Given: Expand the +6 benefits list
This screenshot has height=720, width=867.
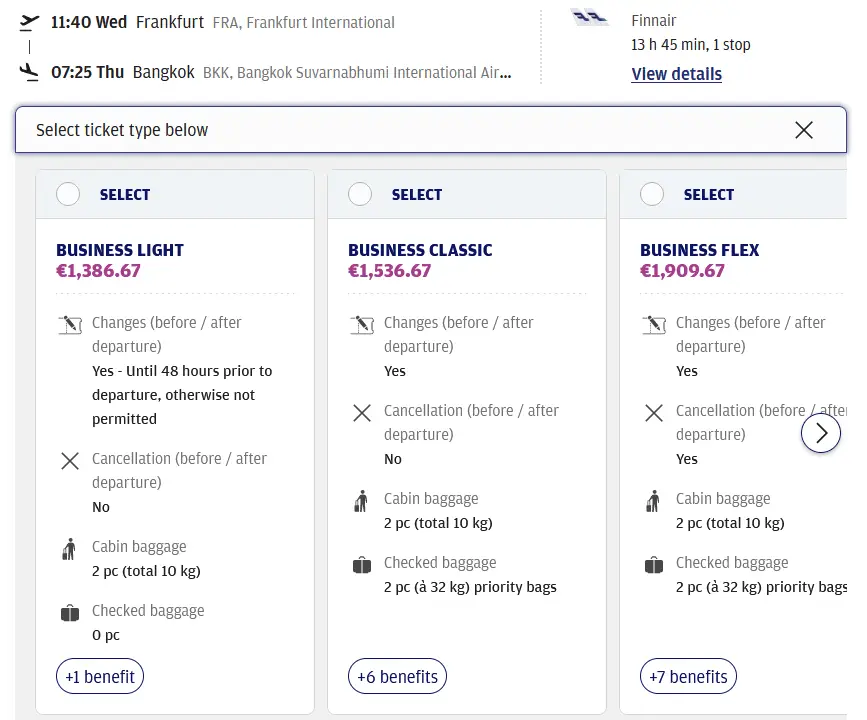Looking at the screenshot, I should 397,677.
